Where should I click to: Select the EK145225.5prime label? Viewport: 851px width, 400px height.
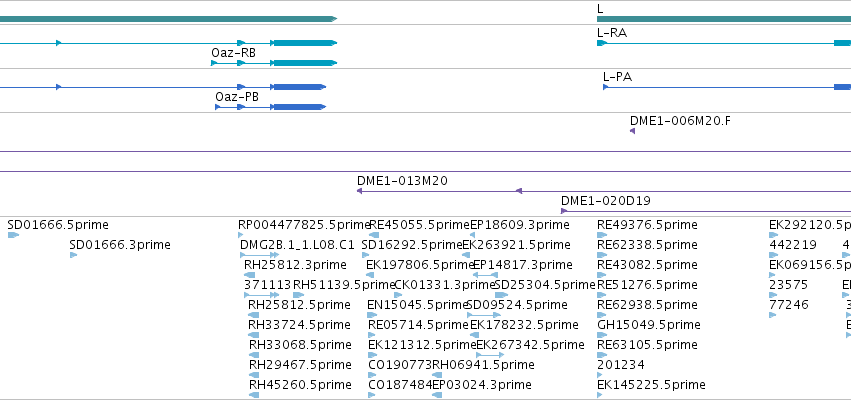[x=651, y=385]
